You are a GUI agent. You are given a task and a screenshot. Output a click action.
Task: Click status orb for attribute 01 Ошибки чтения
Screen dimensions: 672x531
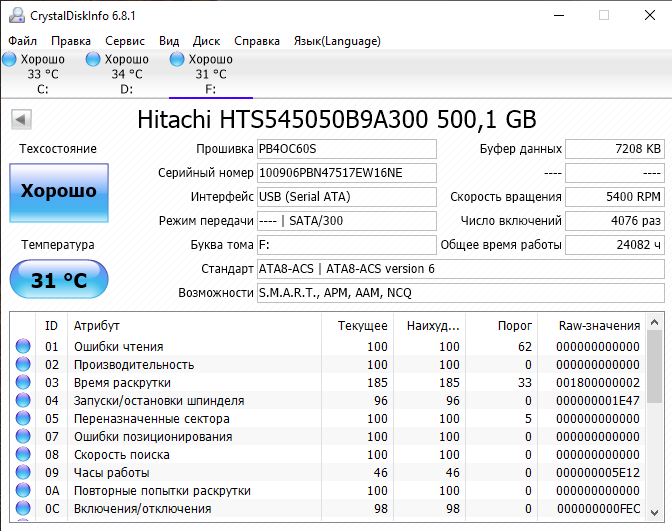click(x=23, y=346)
